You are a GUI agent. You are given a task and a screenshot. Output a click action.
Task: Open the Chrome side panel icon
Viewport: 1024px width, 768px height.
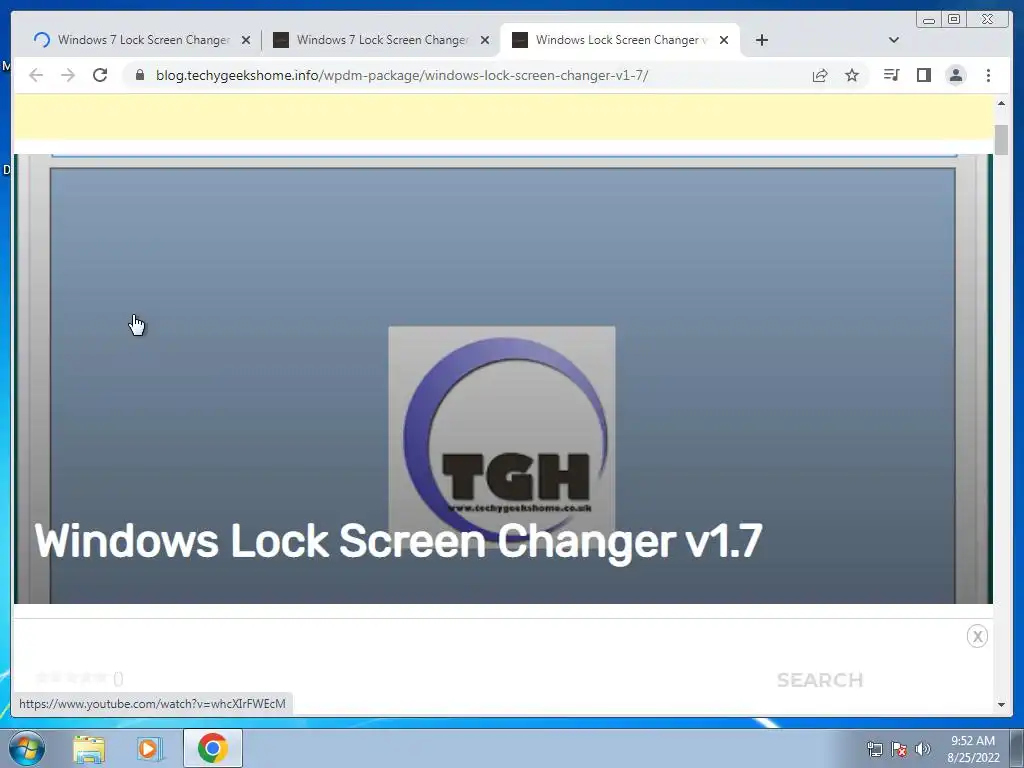(923, 75)
